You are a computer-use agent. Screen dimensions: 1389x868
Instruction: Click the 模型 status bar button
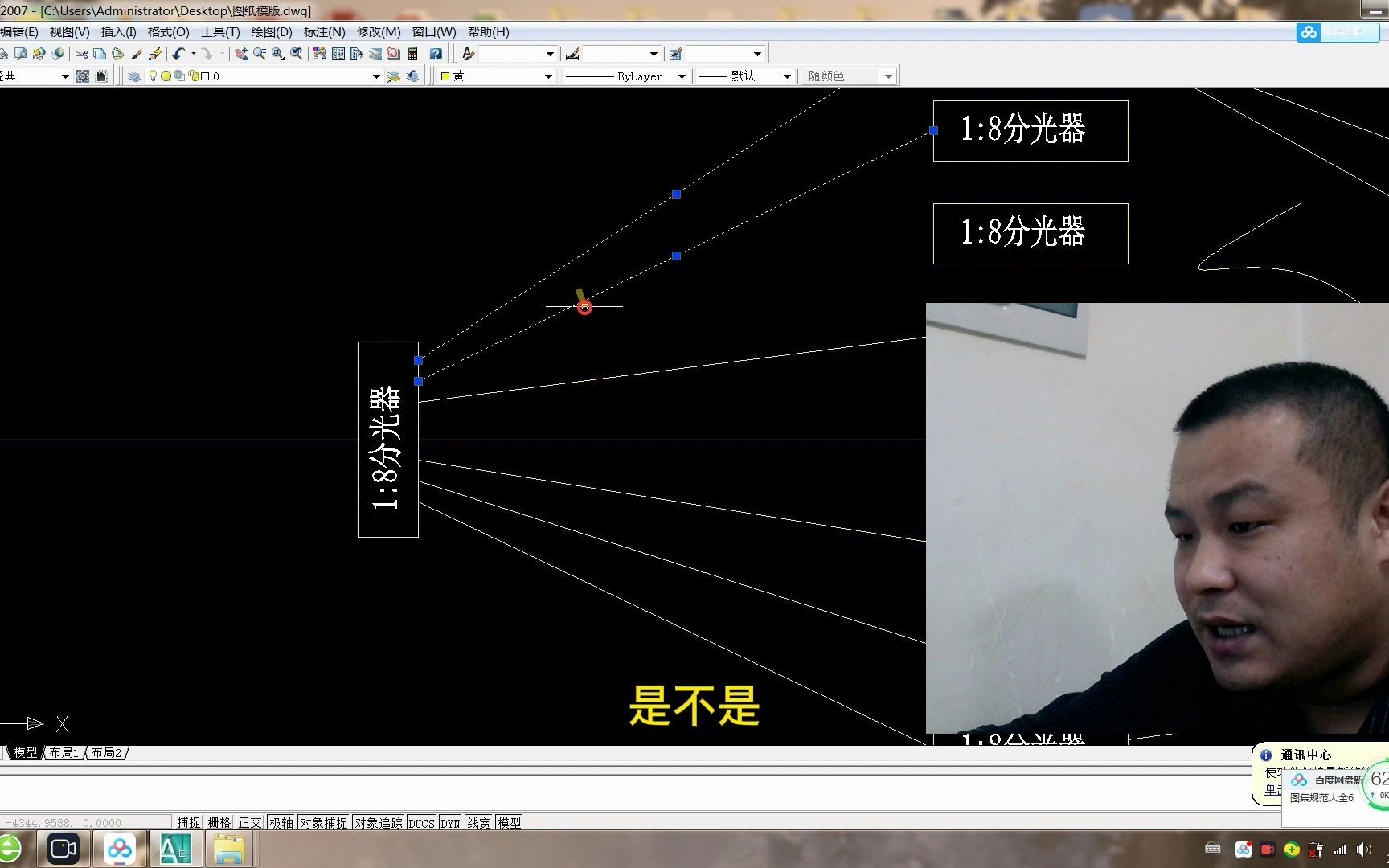point(510,822)
